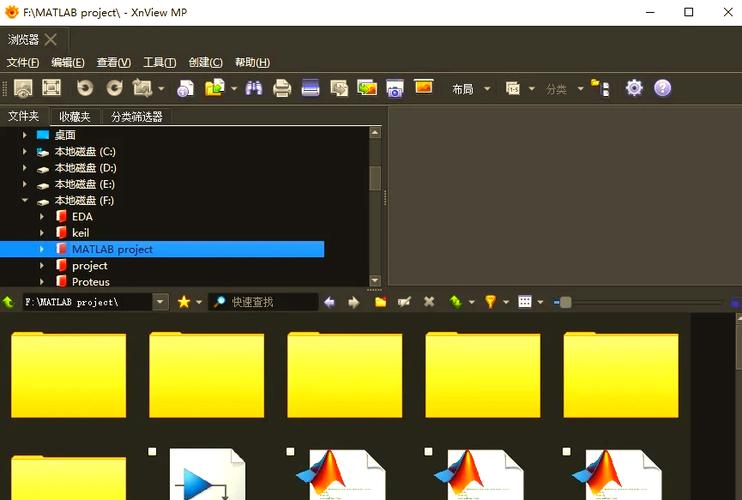Click the binoculars search icon
The image size is (742, 500).
[254, 88]
